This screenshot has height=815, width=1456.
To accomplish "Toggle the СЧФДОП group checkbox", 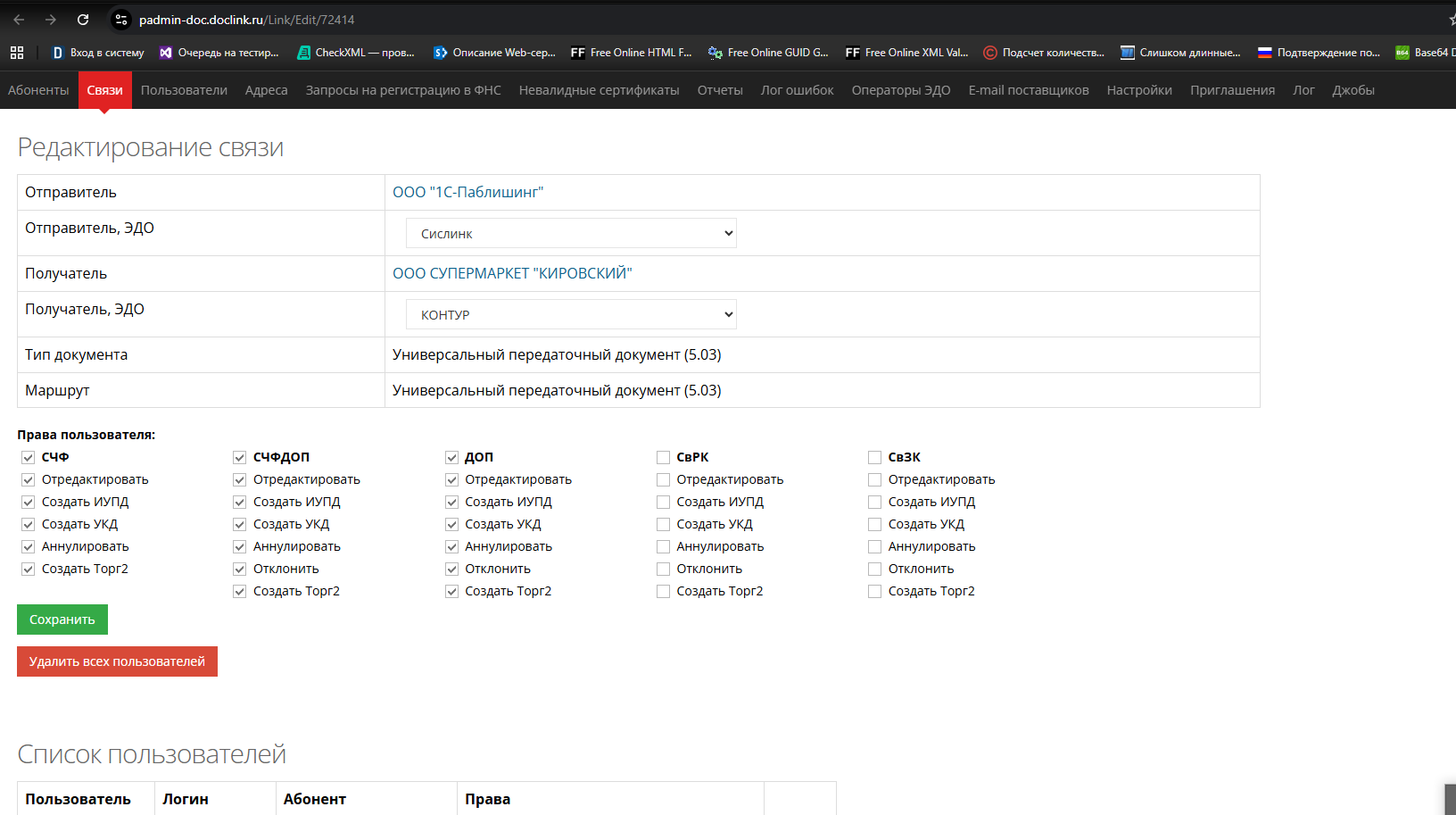I will coord(240,458).
